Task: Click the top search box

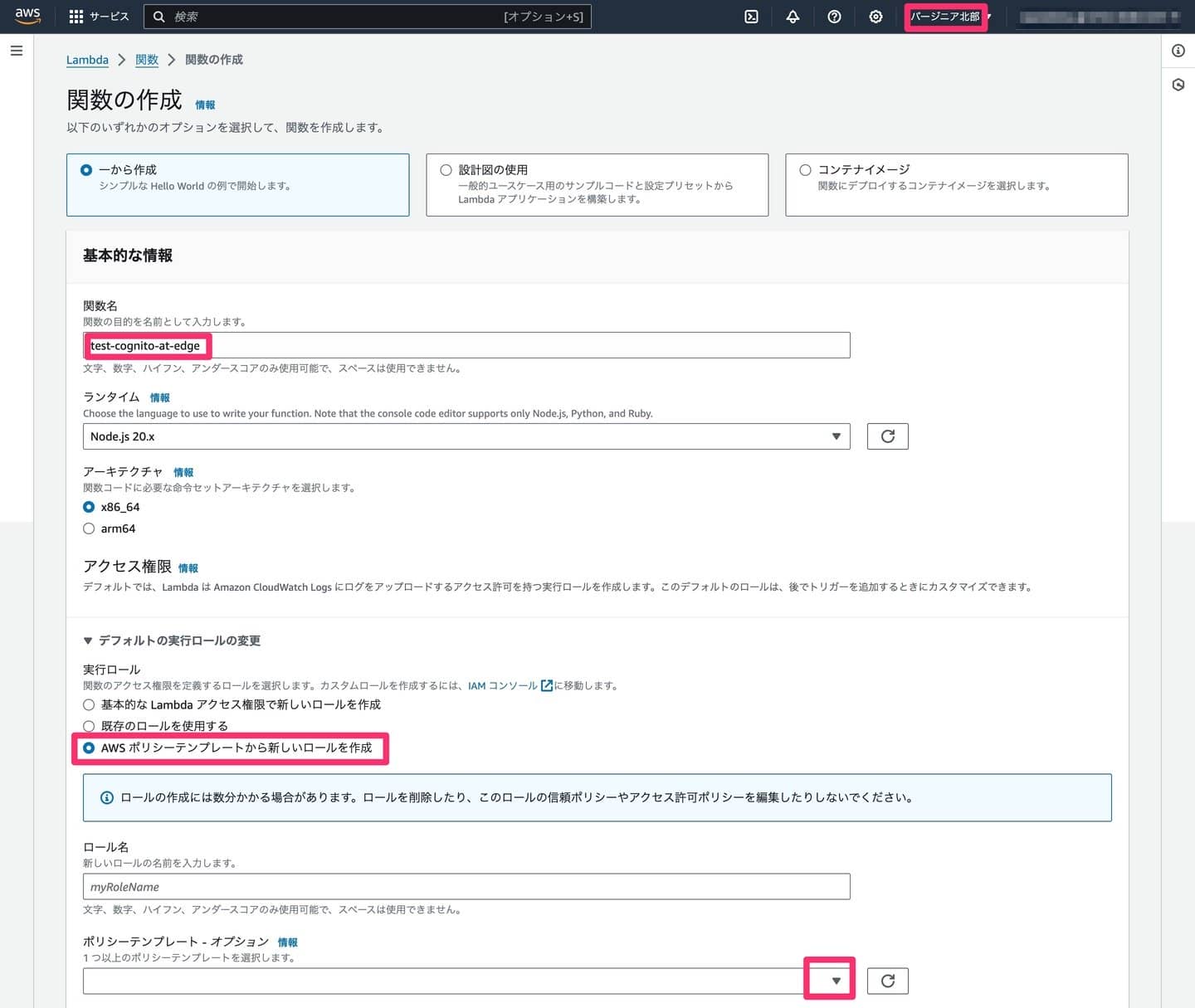Action: click(x=368, y=17)
